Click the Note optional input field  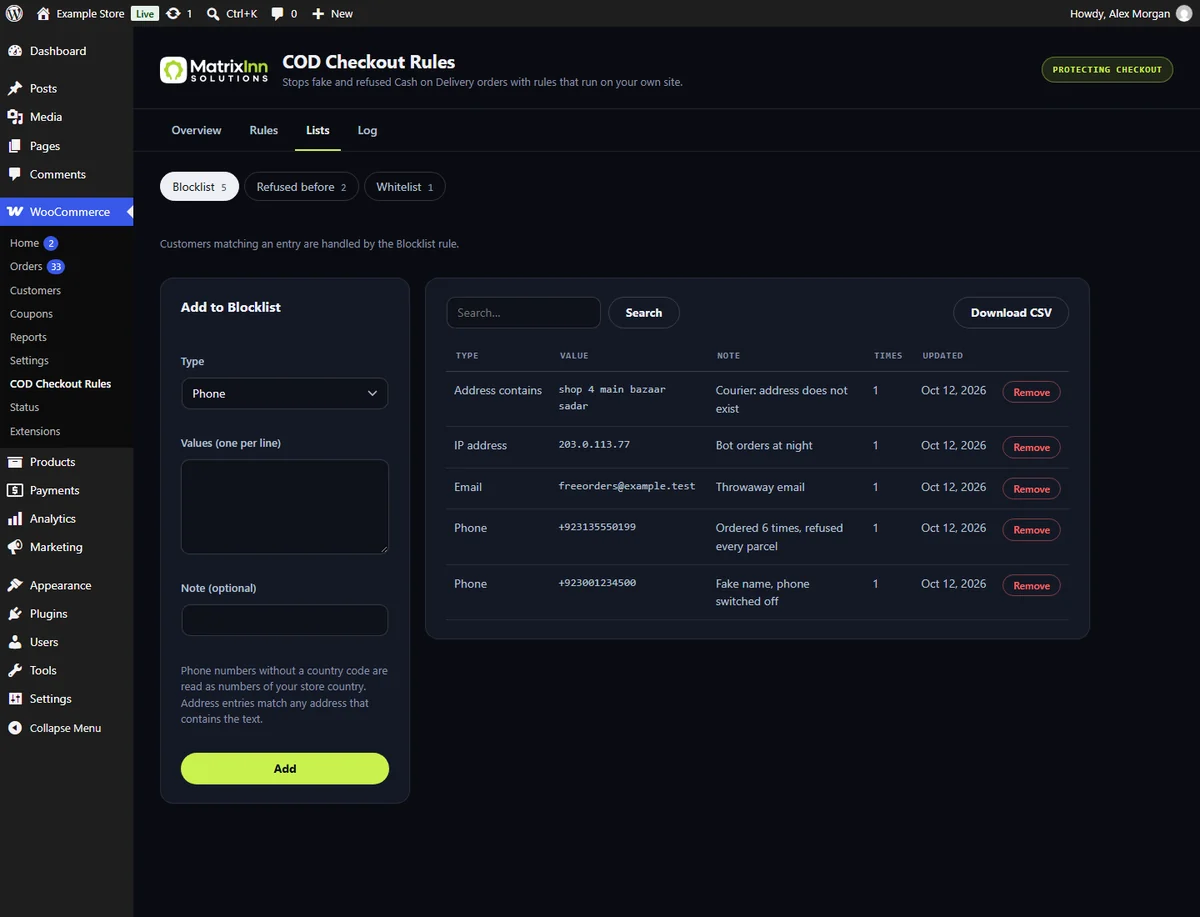tap(285, 620)
